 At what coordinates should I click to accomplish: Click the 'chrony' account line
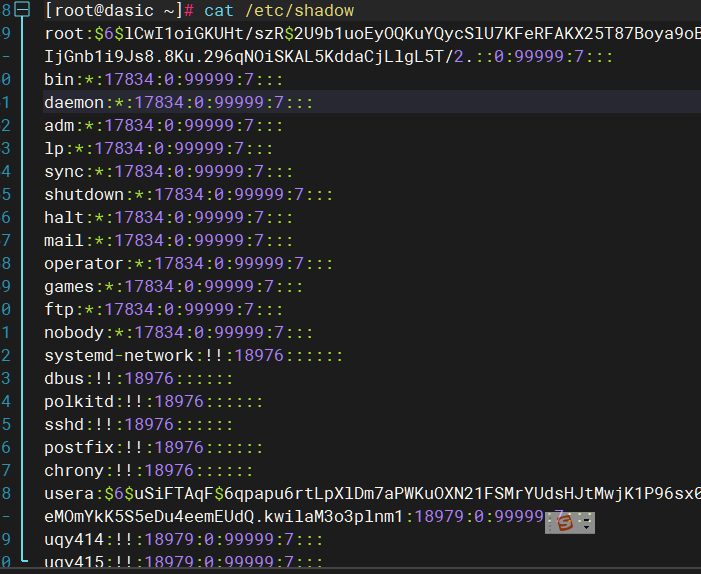click(x=149, y=471)
